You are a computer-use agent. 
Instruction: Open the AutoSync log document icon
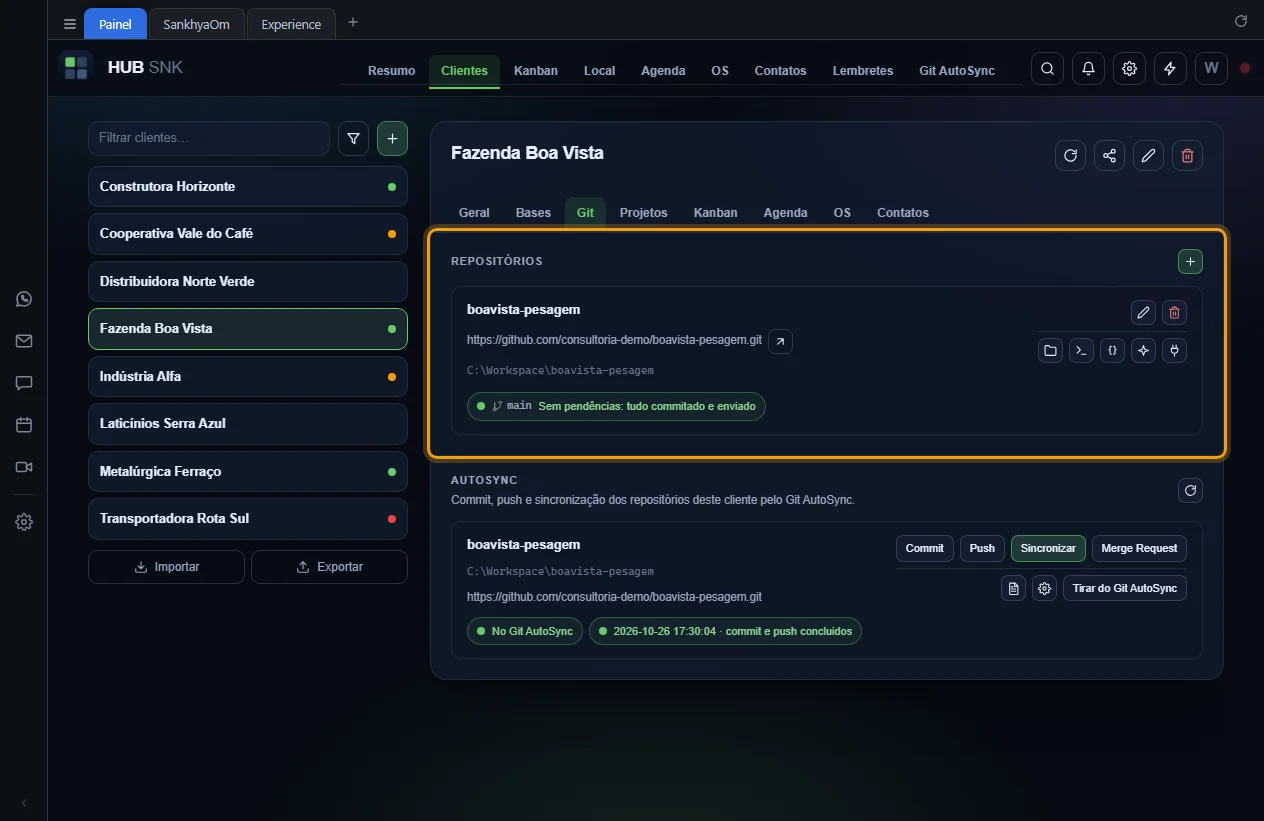coord(1014,589)
